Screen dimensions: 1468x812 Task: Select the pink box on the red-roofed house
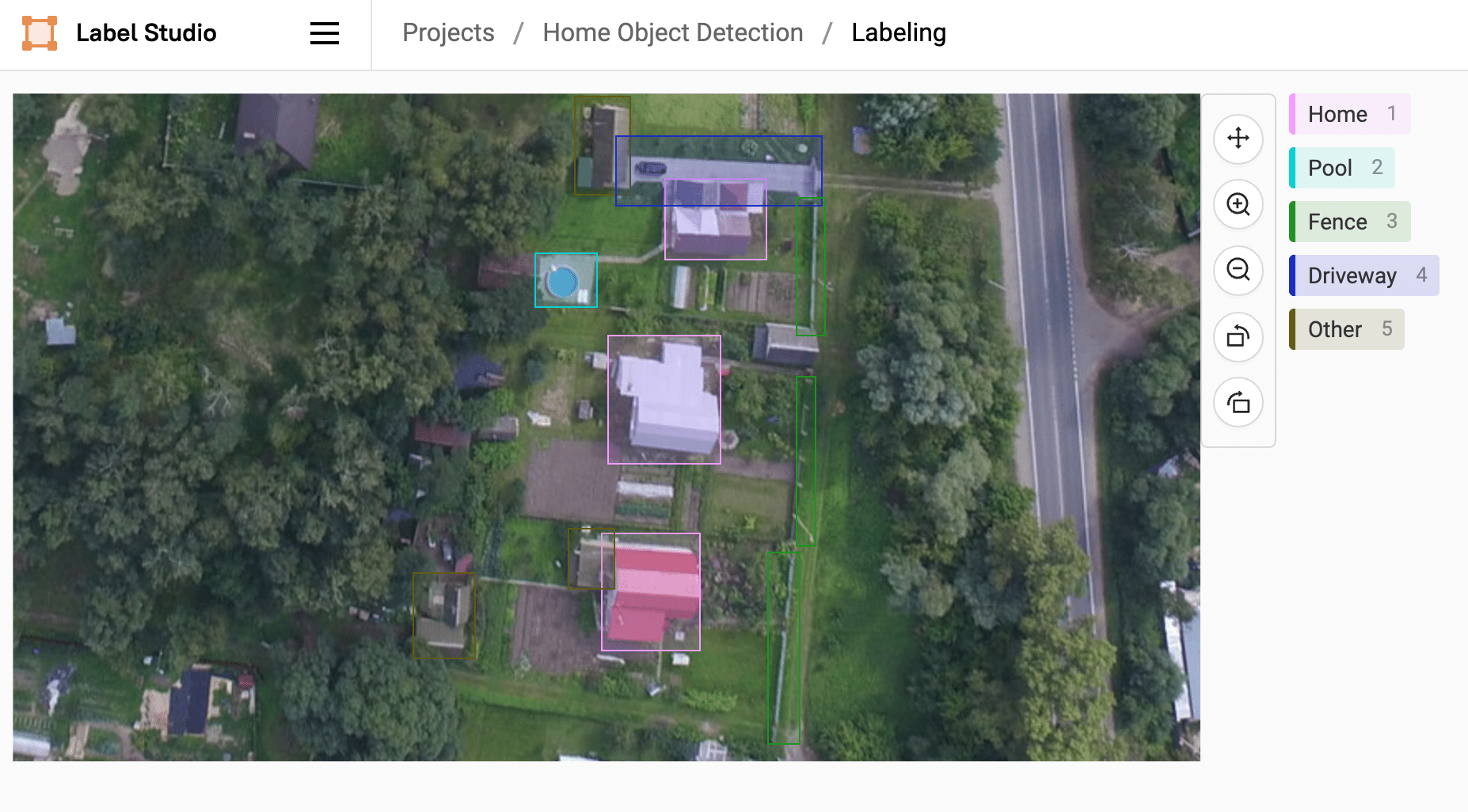click(x=652, y=592)
